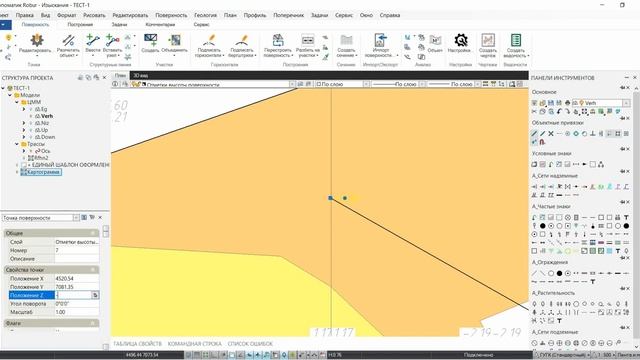Collapse the Трассы folder
Image resolution: width=640 pixels, height=360 pixels.
[x=17, y=144]
